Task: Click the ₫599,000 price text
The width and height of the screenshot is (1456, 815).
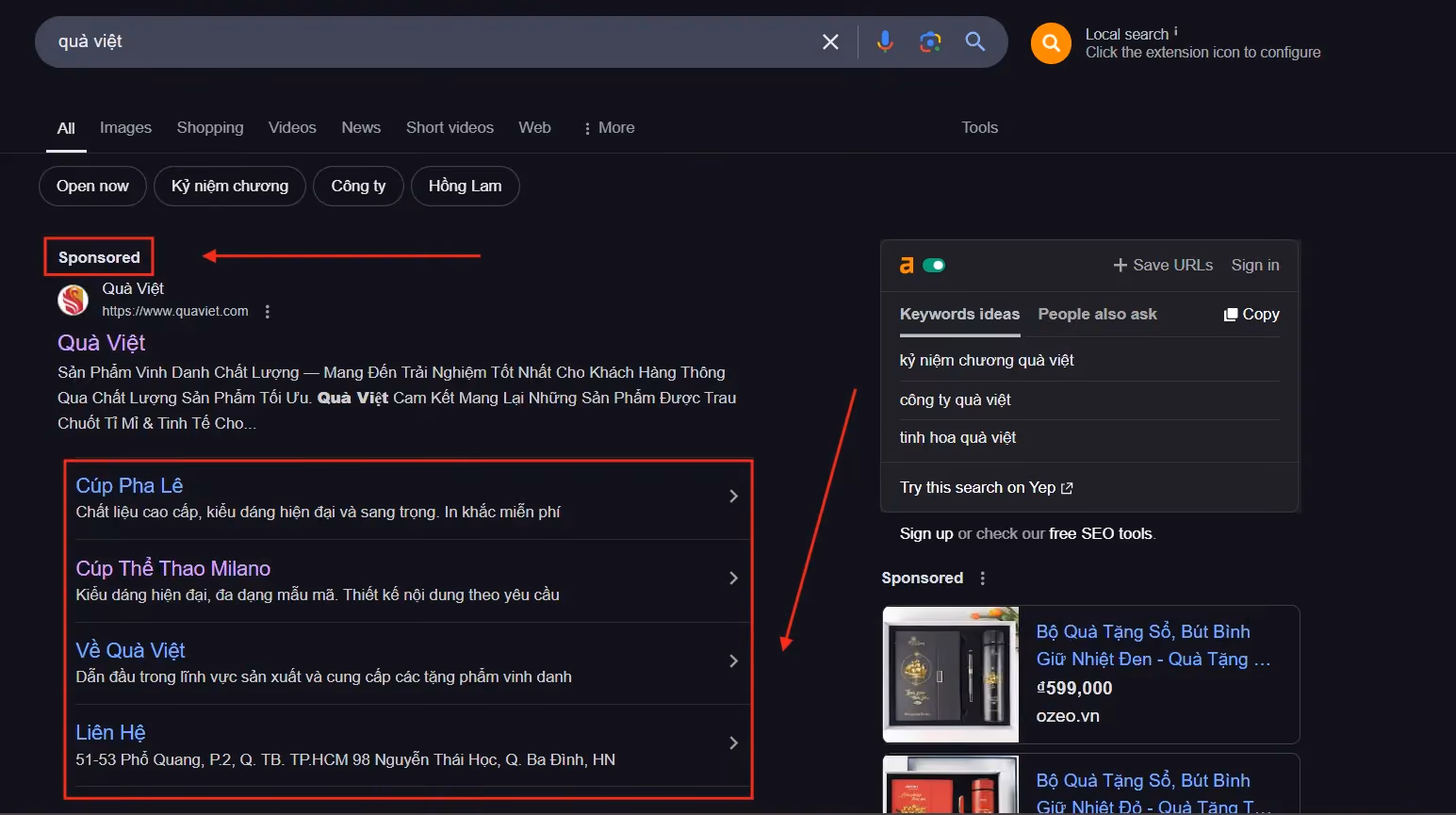Action: point(1074,689)
